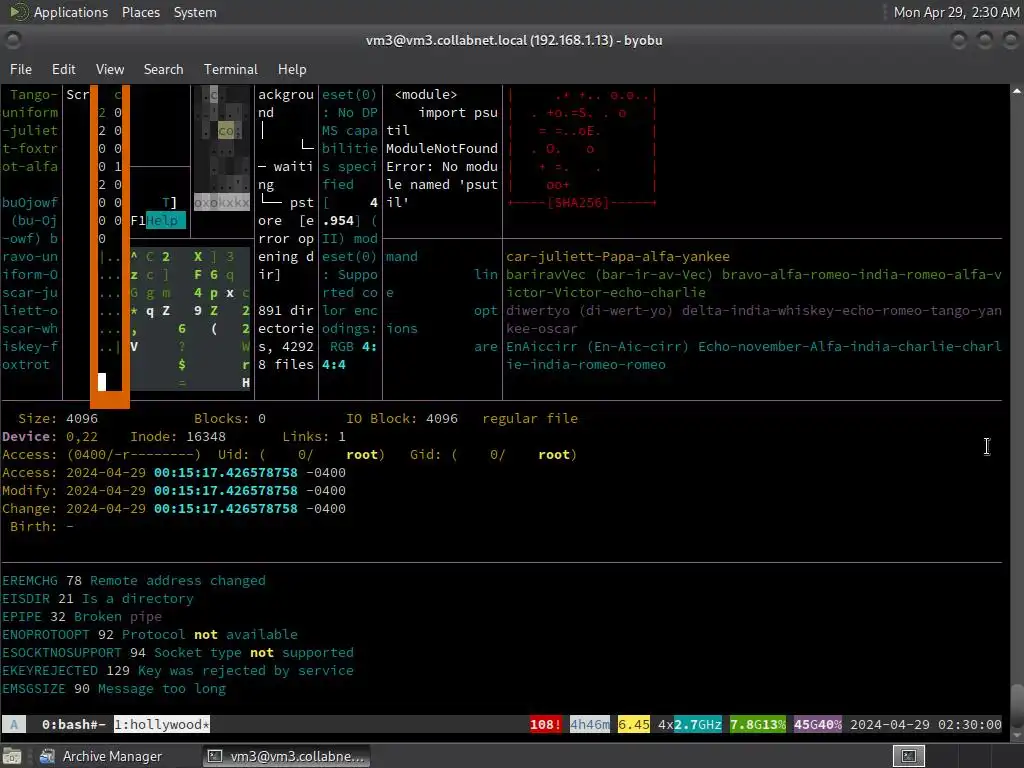This screenshot has height=768, width=1024.
Task: Click the window menu button left of title
Action: point(13,40)
